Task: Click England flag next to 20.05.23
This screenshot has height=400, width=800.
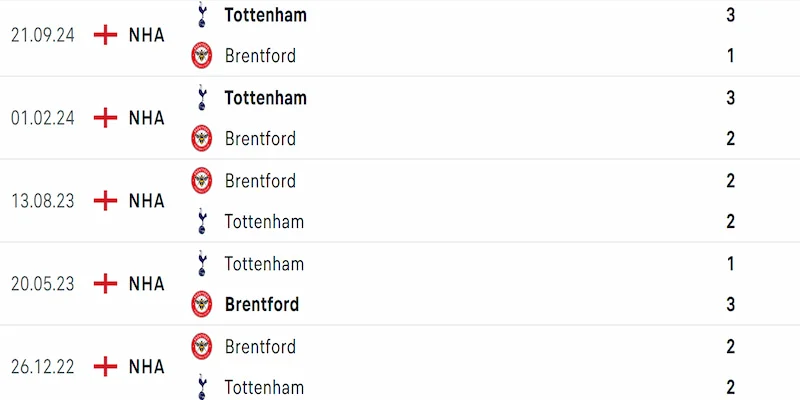Action: (105, 284)
